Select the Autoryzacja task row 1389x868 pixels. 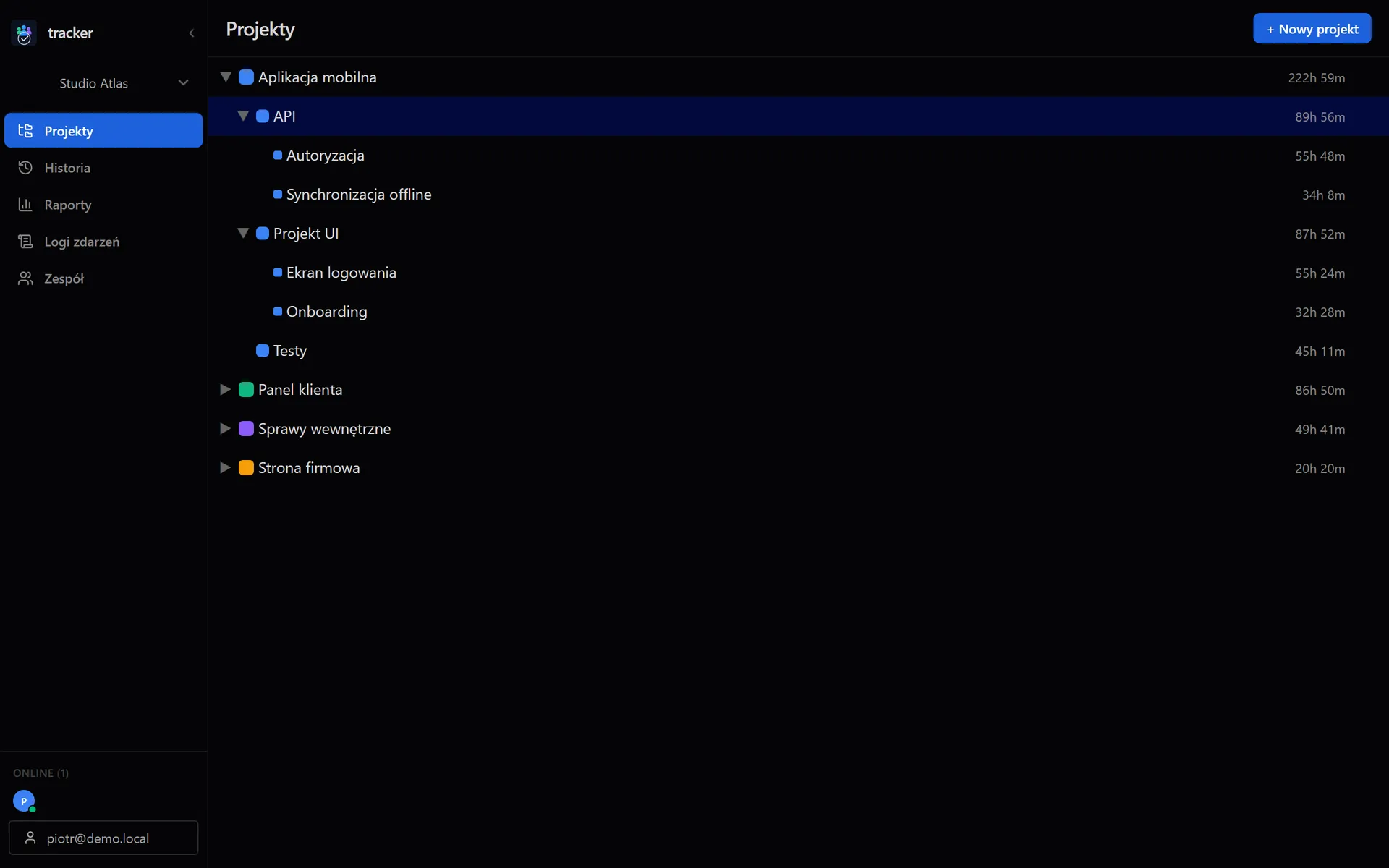[799, 155]
